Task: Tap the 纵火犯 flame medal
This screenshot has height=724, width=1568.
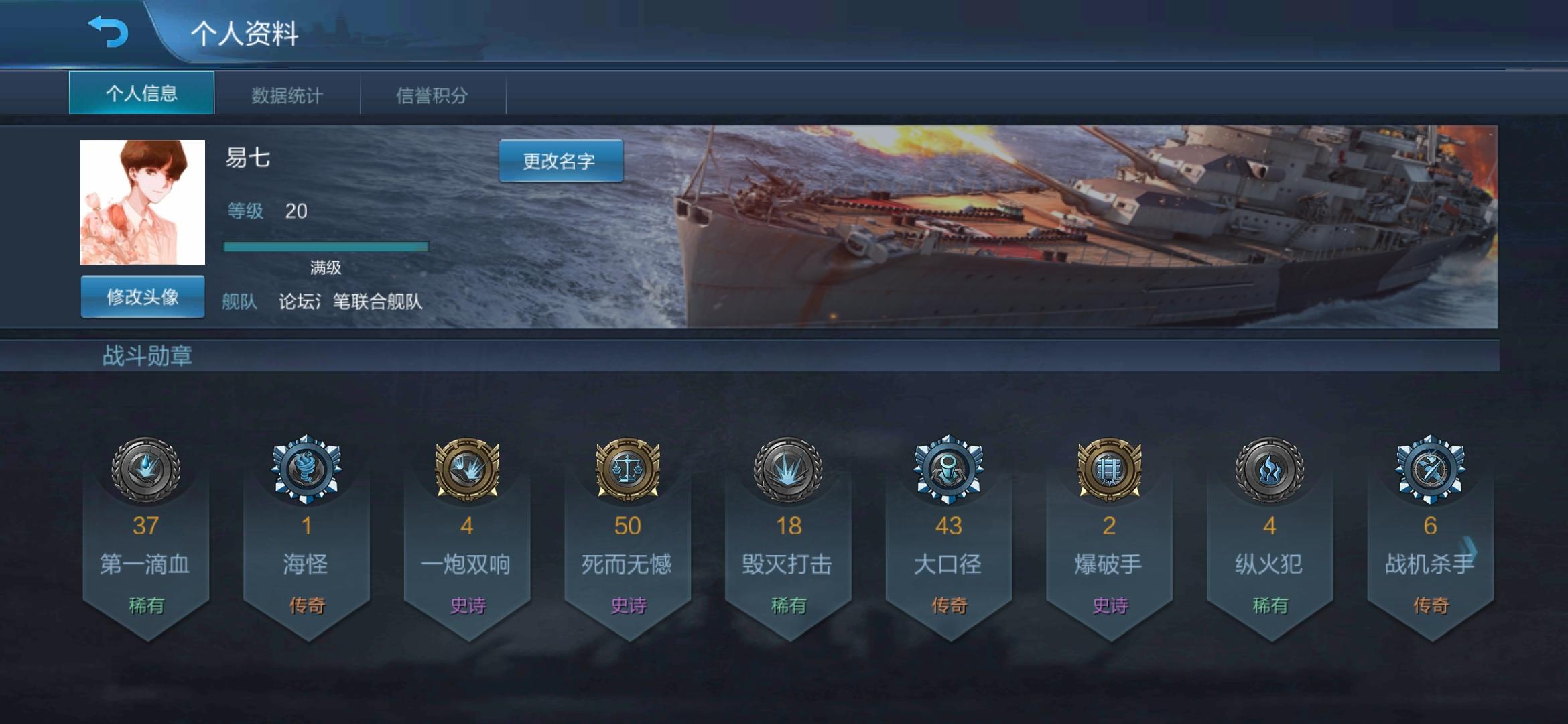Action: [1270, 469]
